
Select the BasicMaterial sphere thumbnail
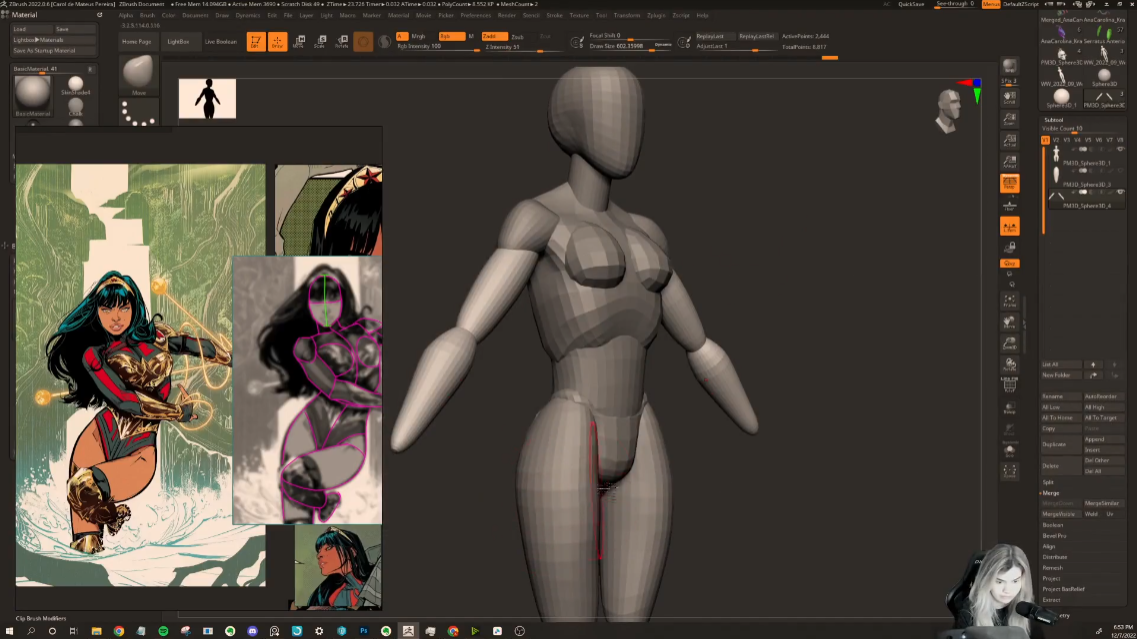[33, 94]
